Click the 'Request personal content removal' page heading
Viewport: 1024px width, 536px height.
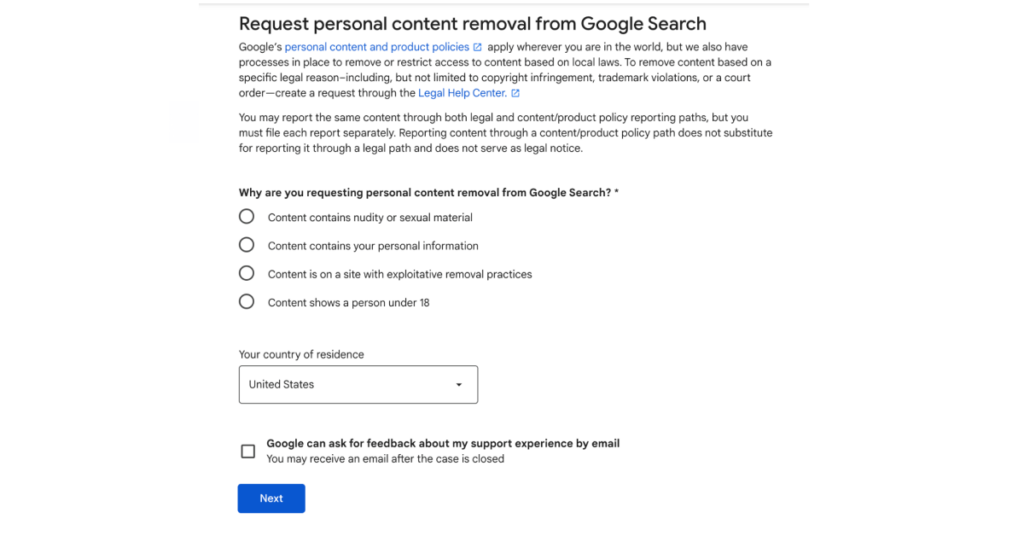(472, 24)
